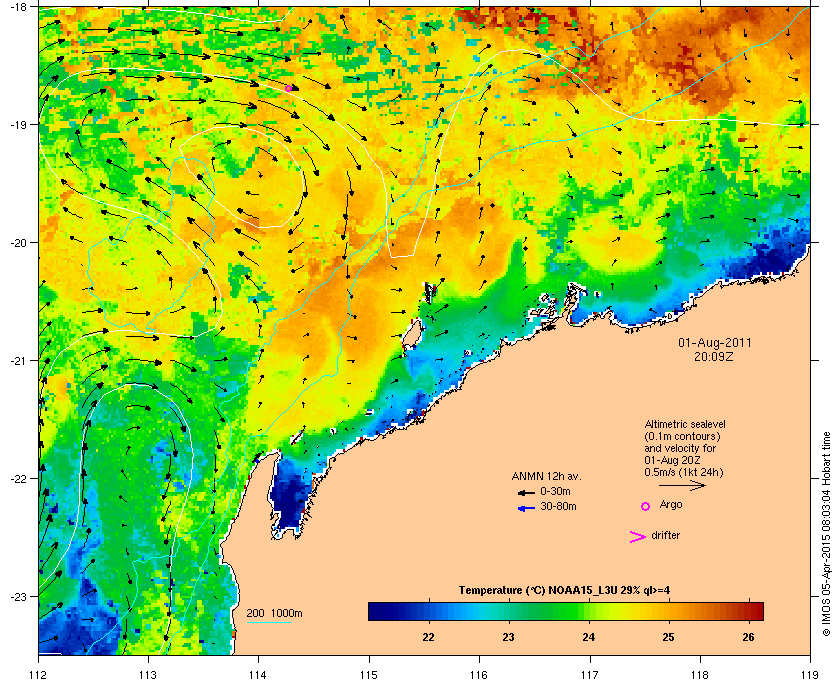Click the green 23.5 degree region of colorbar
The image size is (840, 680).
[549, 611]
